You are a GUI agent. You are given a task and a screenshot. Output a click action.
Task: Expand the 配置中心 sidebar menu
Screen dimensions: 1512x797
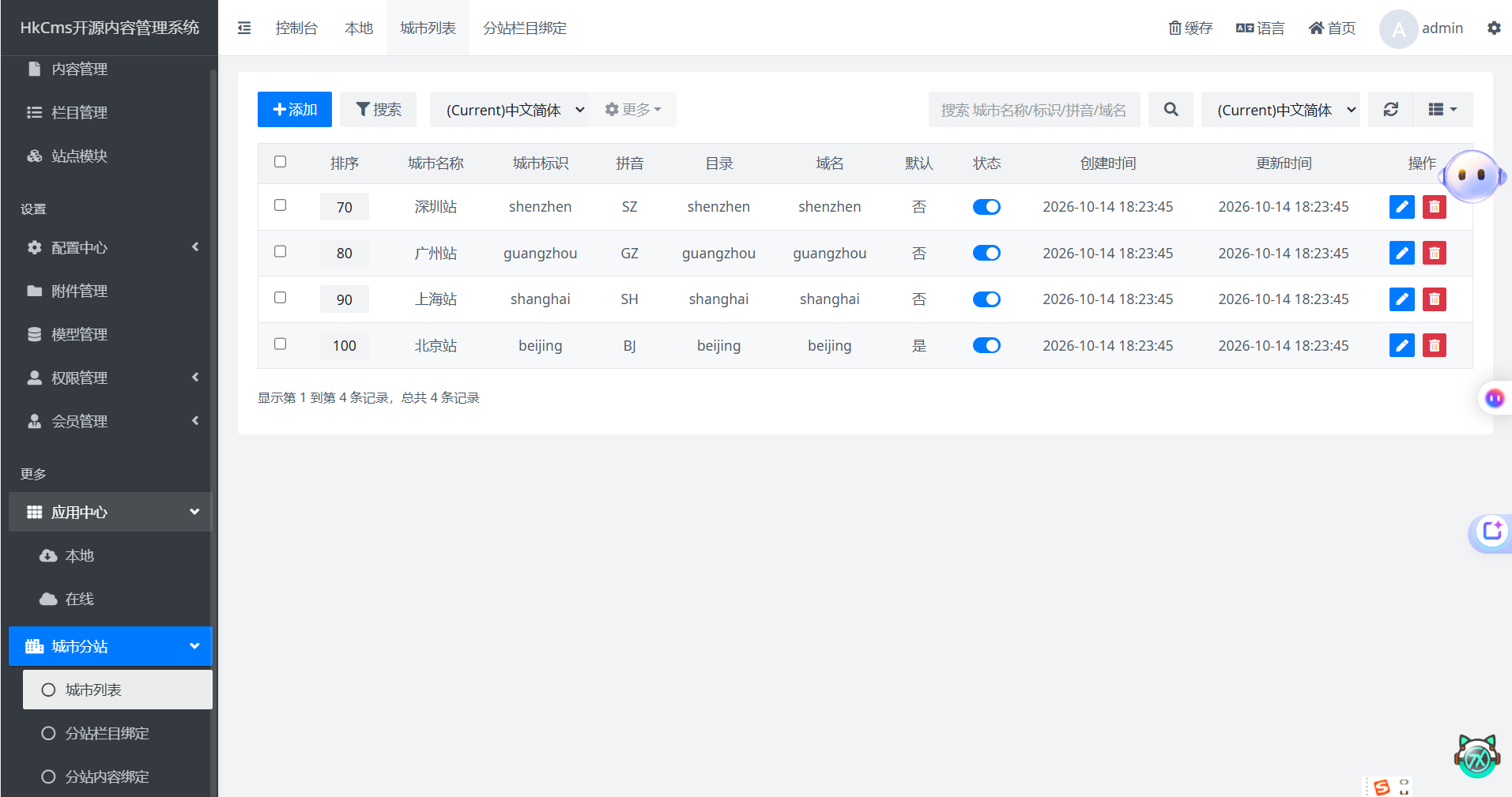111,248
